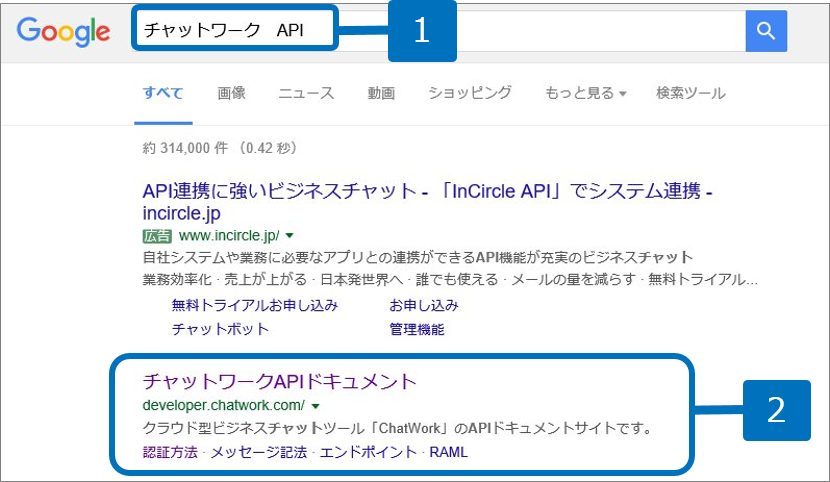Expand the arrow next to developer.chatwork.com/
The width and height of the screenshot is (830, 482).
coord(315,406)
